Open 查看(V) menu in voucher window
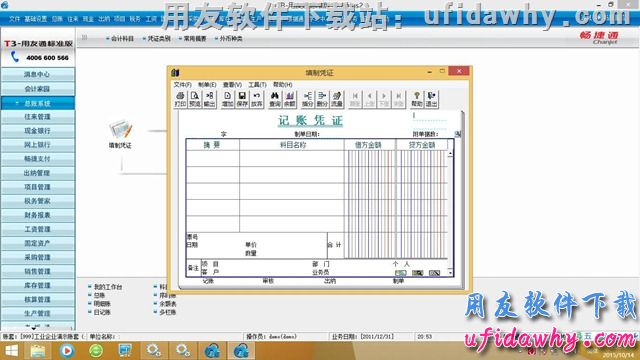The width and height of the screenshot is (640, 360). (x=232, y=84)
